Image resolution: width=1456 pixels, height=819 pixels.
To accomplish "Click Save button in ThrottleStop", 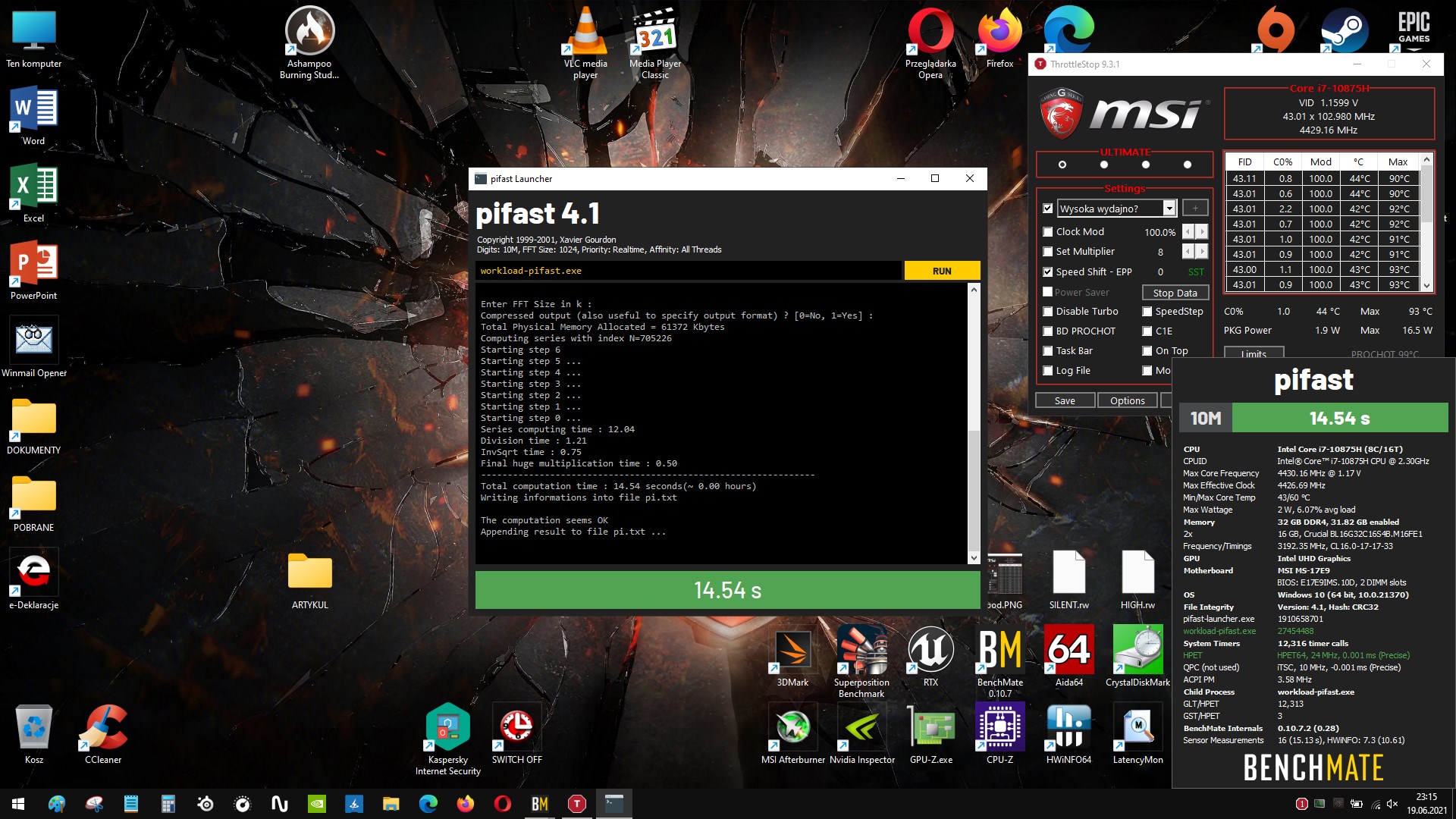I will coord(1065,400).
